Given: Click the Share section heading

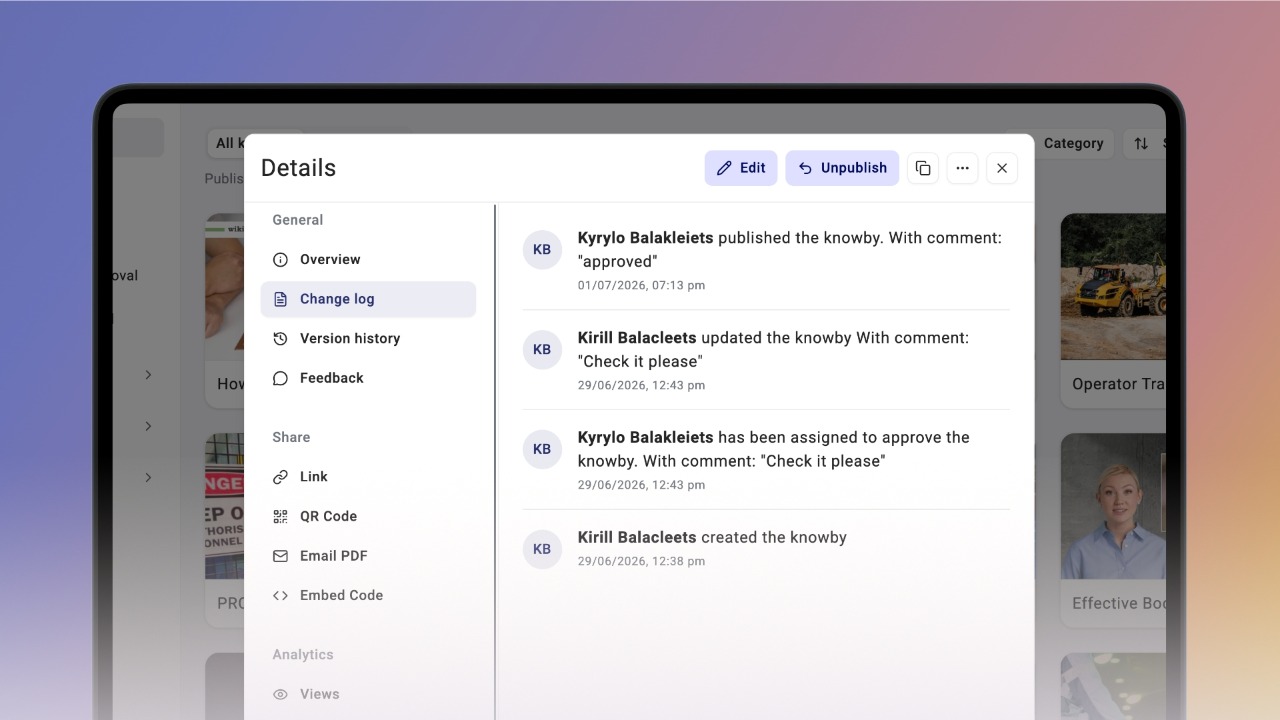Looking at the screenshot, I should [291, 437].
